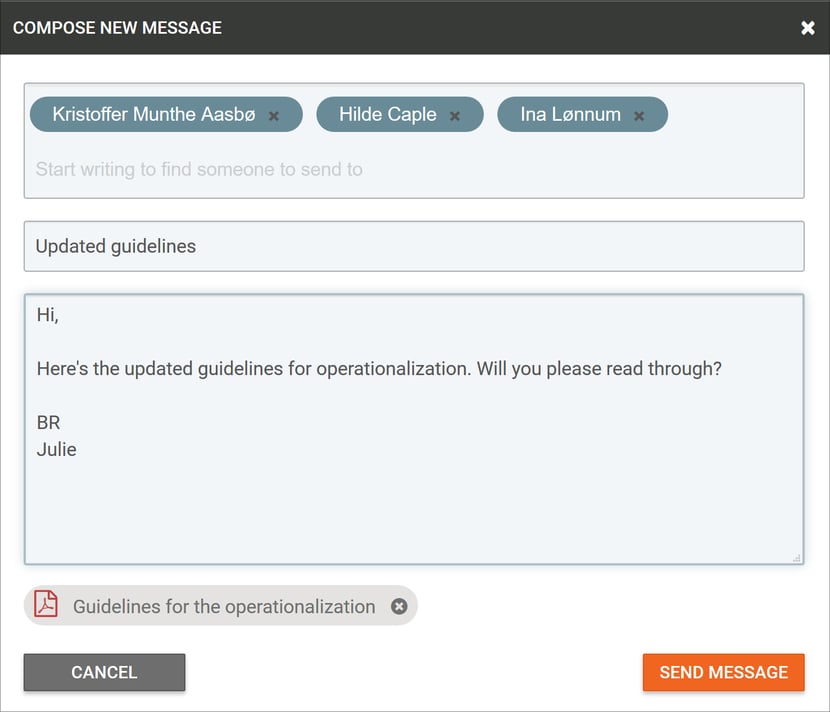Select the Hilde Caple recipient chip
This screenshot has height=712, width=830.
pyautogui.click(x=387, y=114)
